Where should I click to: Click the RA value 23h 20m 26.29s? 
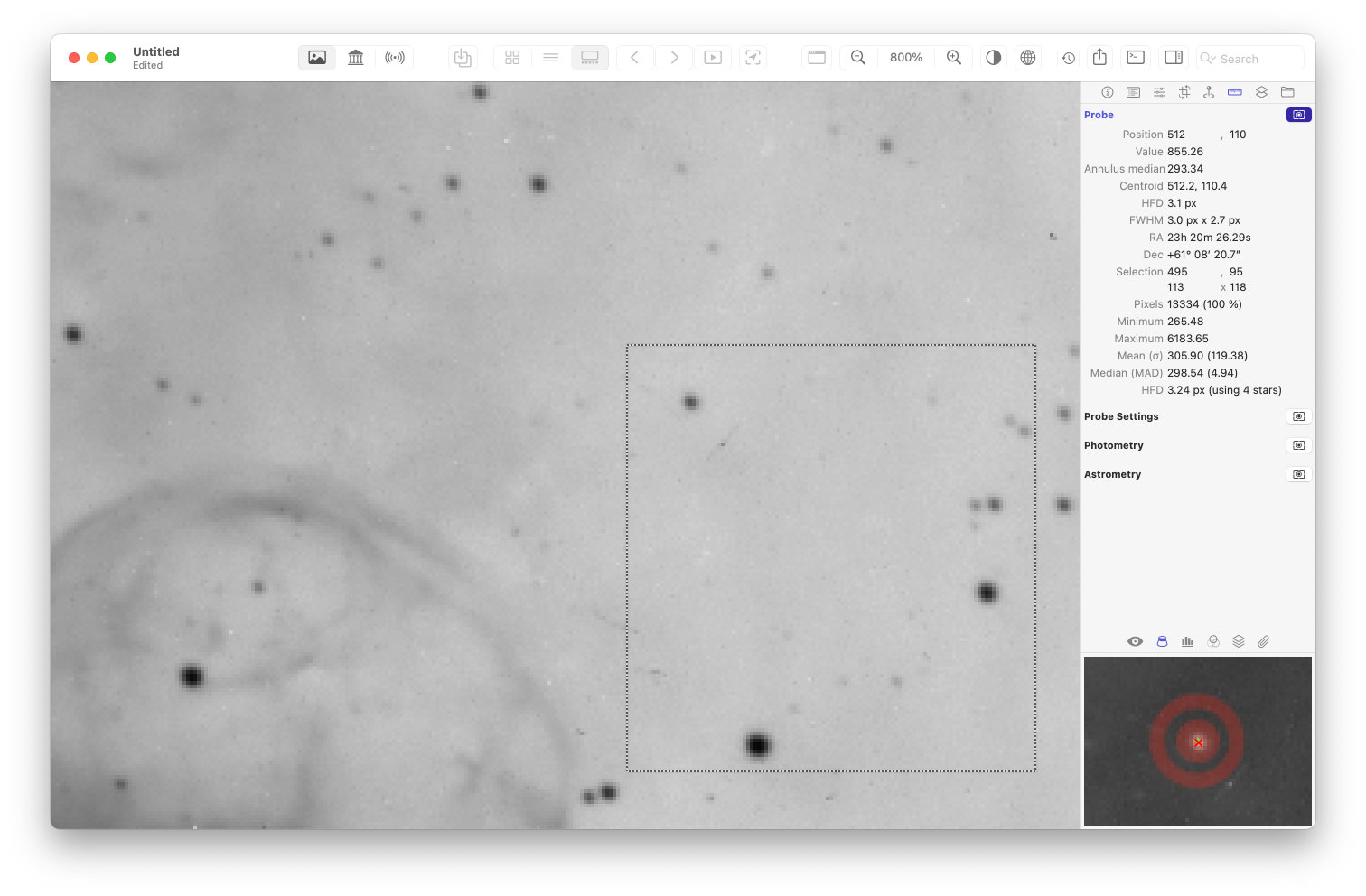pos(1209,238)
